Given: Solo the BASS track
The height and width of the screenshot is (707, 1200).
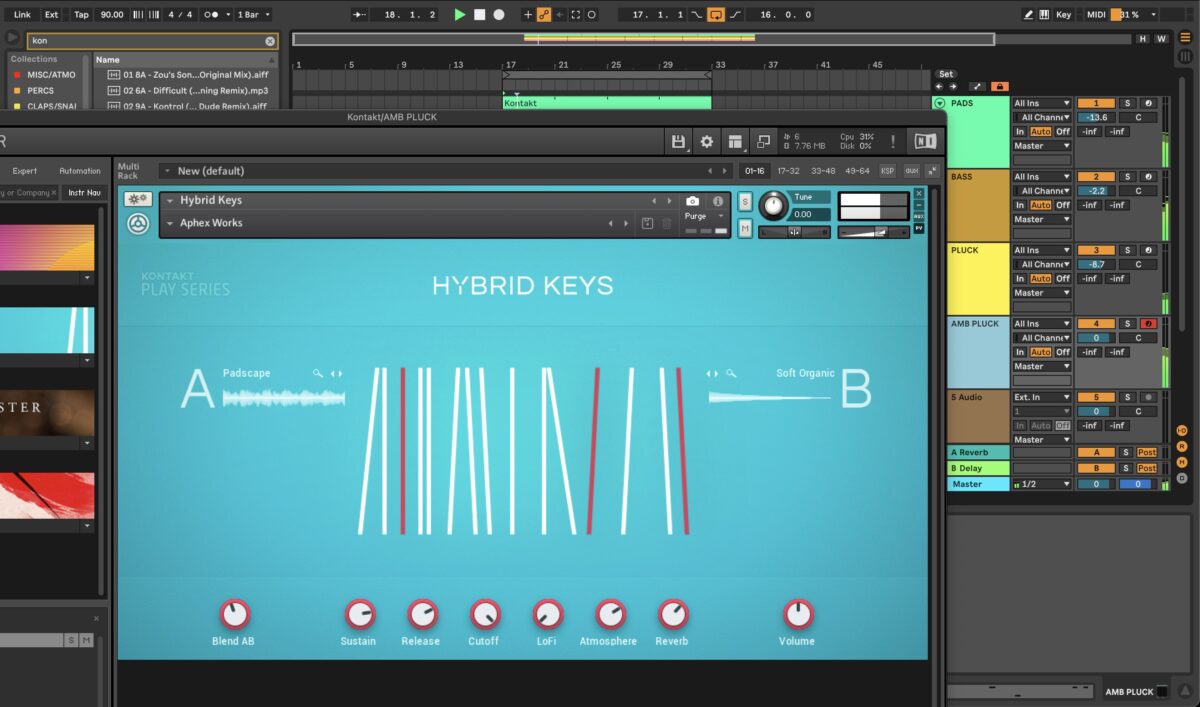Looking at the screenshot, I should (x=1127, y=177).
